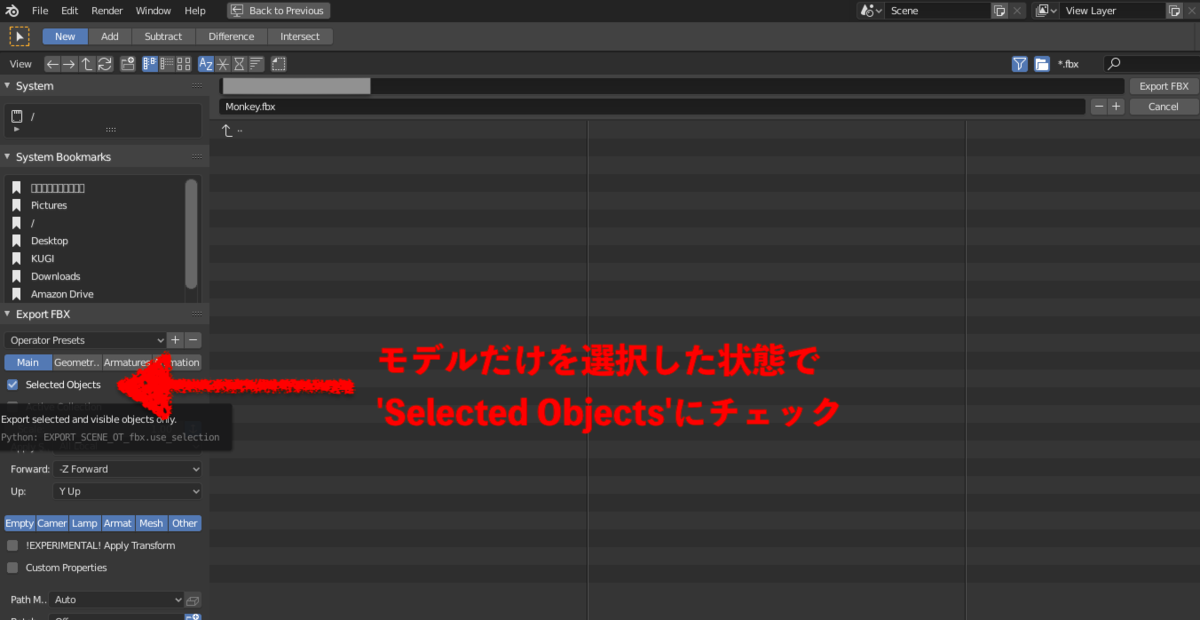This screenshot has height=620, width=1200.
Task: Toggle Empty object type
Action: 20,523
